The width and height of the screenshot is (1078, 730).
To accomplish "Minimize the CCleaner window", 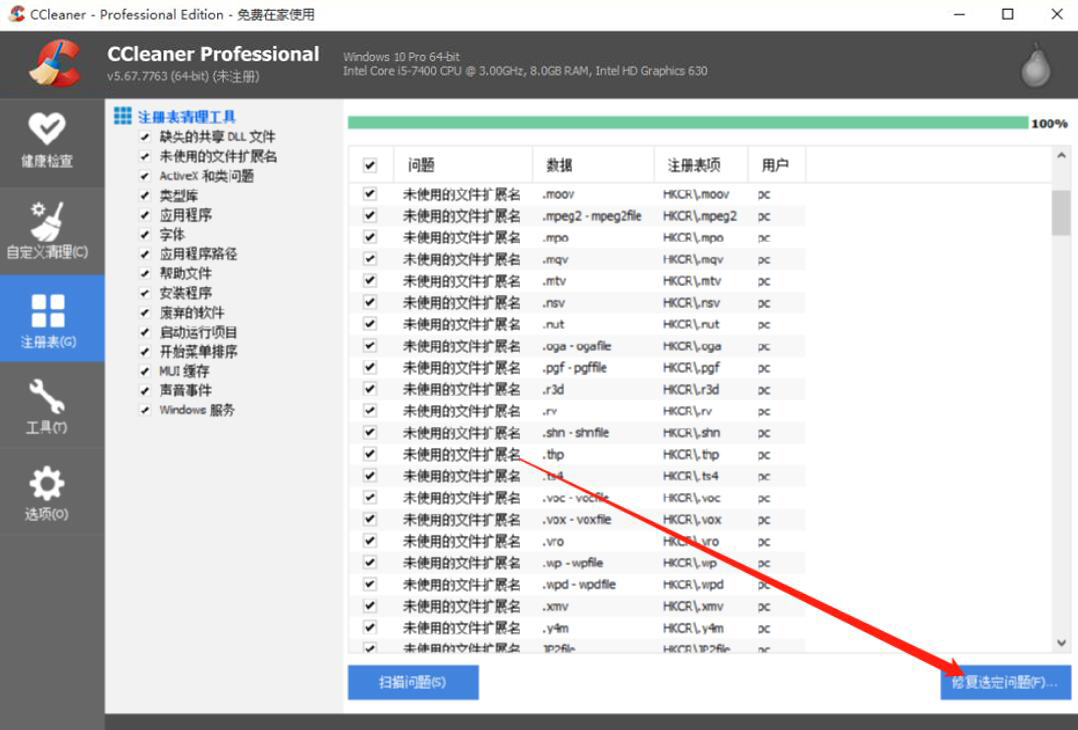I will point(960,14).
